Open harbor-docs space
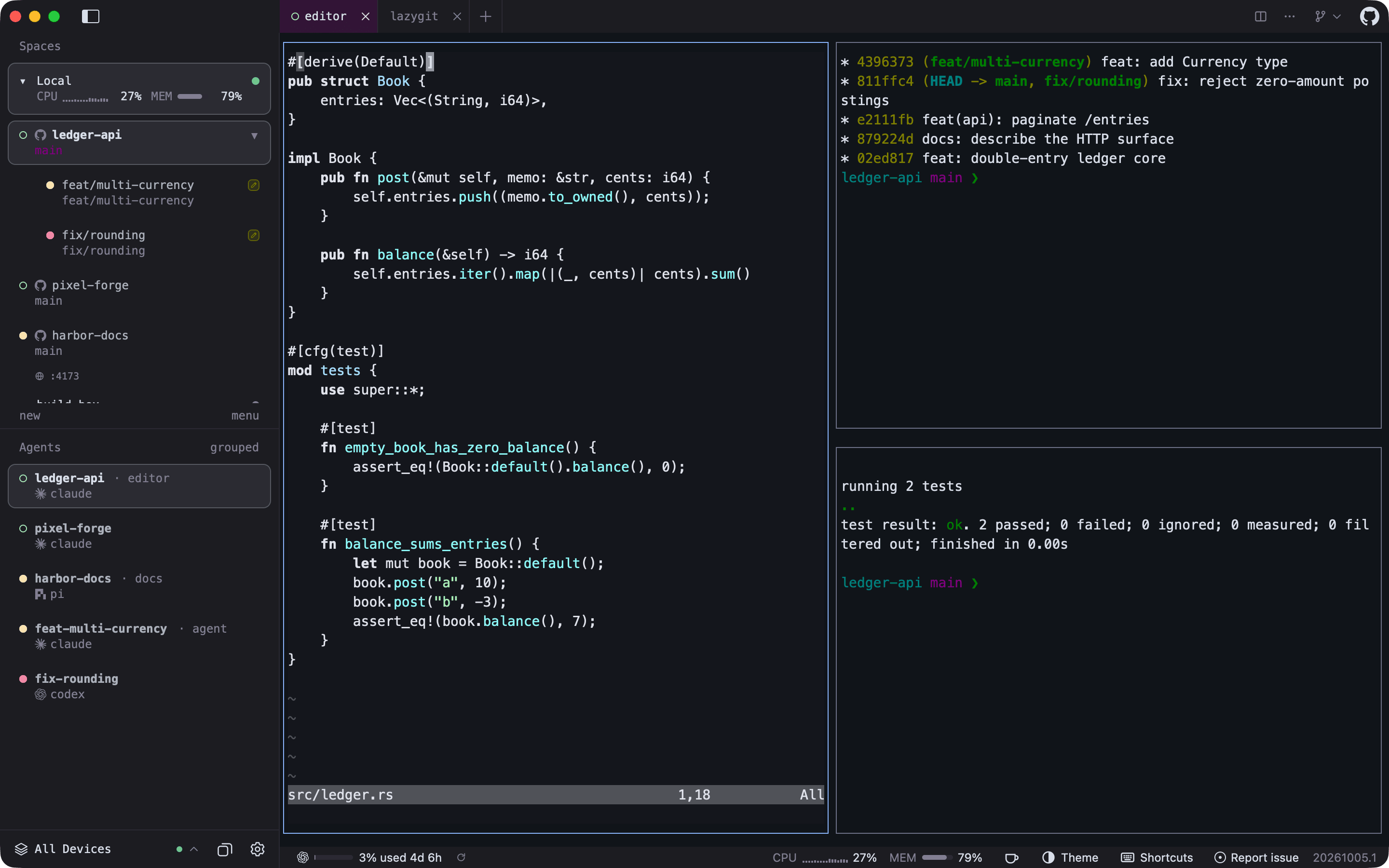The height and width of the screenshot is (868, 1389). pos(139,343)
